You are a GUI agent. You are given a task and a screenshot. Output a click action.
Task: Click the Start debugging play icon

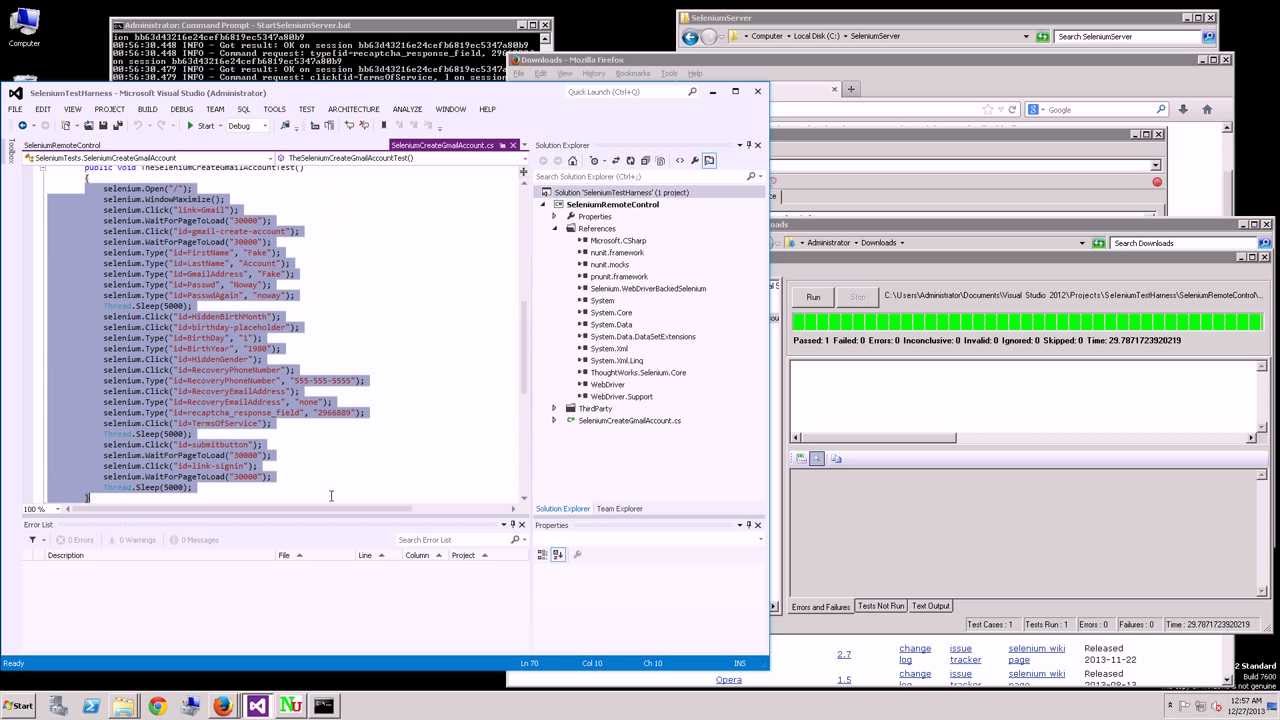(x=190, y=126)
